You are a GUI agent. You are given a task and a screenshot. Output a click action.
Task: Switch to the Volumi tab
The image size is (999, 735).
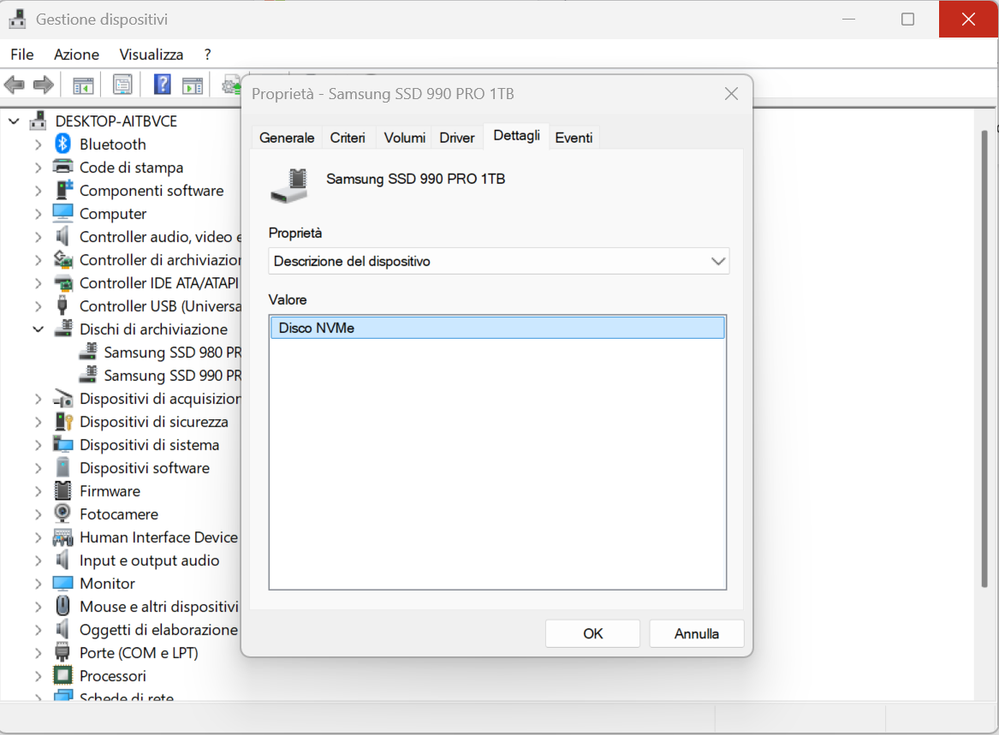point(405,138)
